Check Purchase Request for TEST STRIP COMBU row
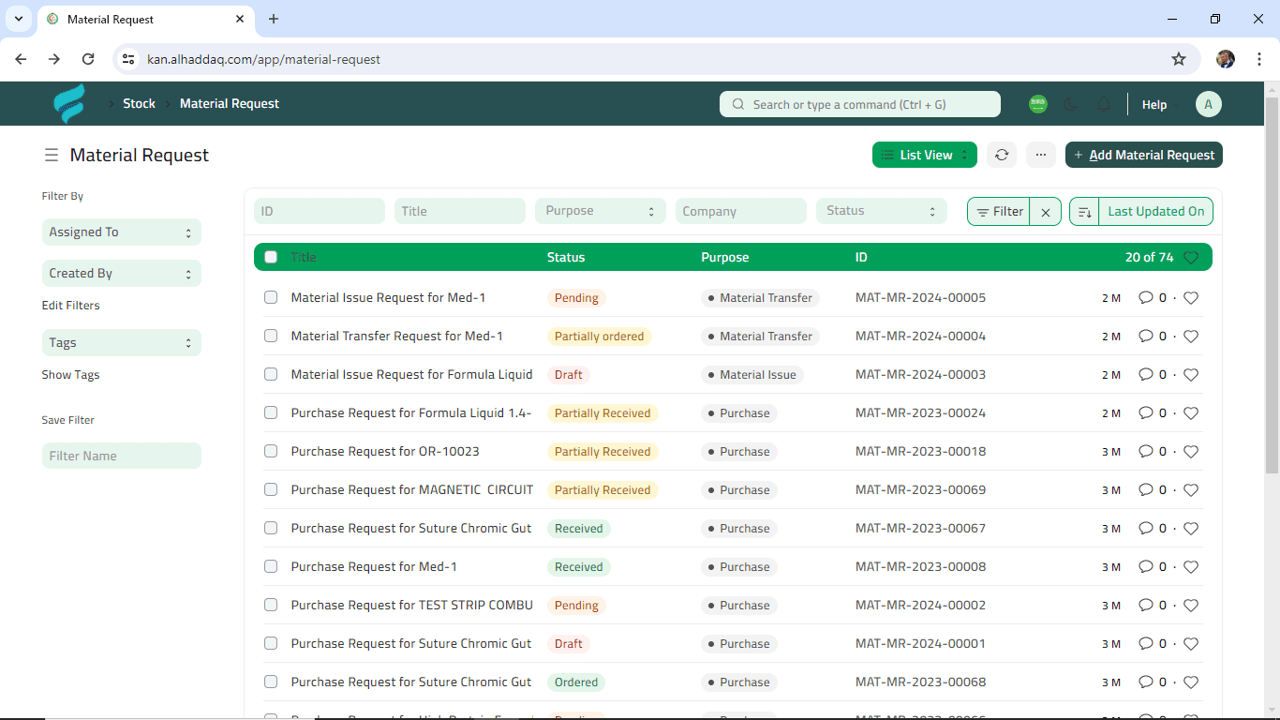This screenshot has width=1280, height=720. pos(270,605)
